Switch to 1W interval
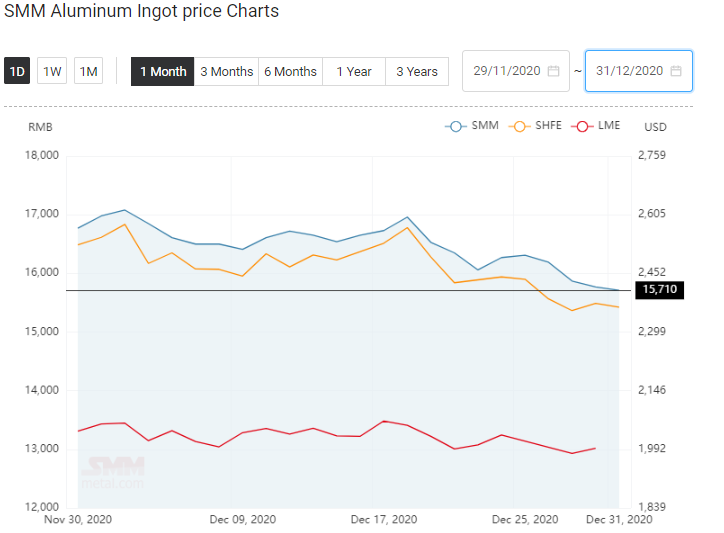Screen dimensions: 724x533 52,71
